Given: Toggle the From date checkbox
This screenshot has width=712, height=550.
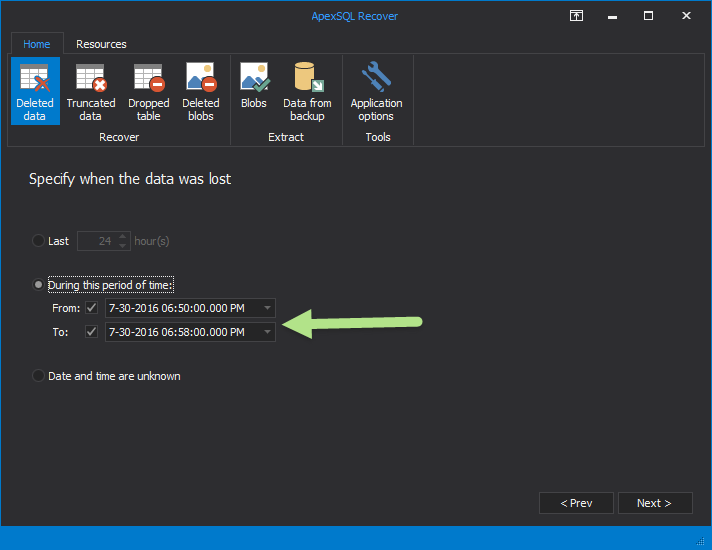Looking at the screenshot, I should (x=91, y=308).
